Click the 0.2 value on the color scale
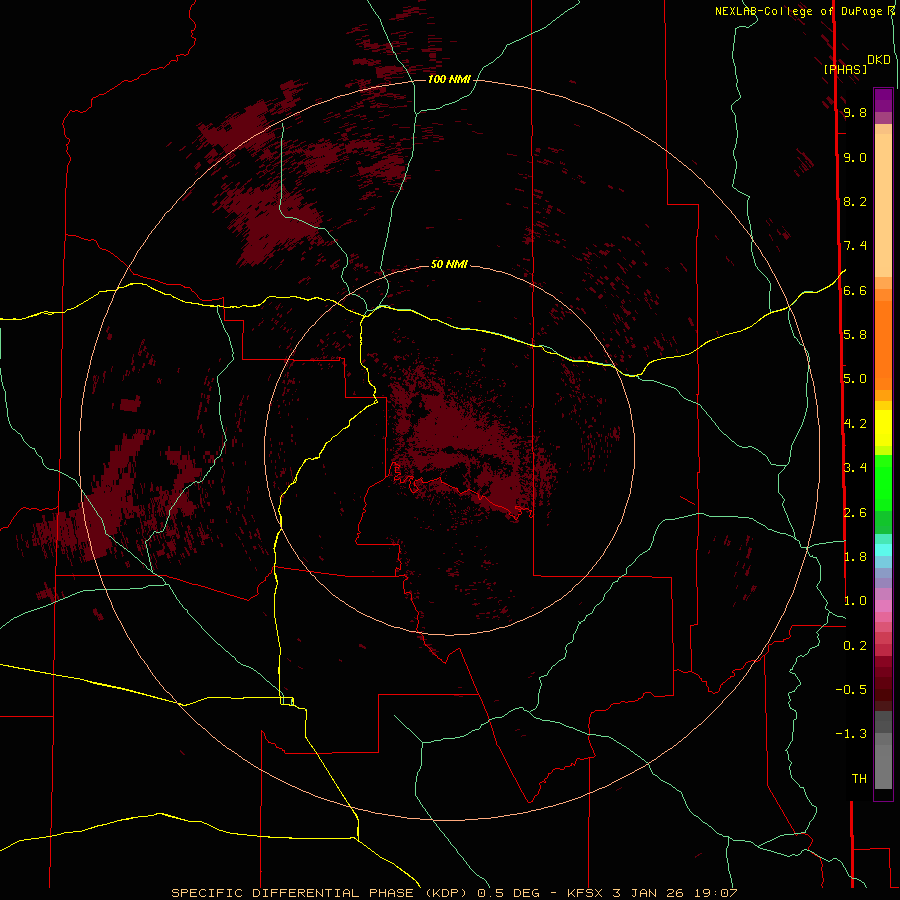This screenshot has height=900, width=900. tap(855, 646)
